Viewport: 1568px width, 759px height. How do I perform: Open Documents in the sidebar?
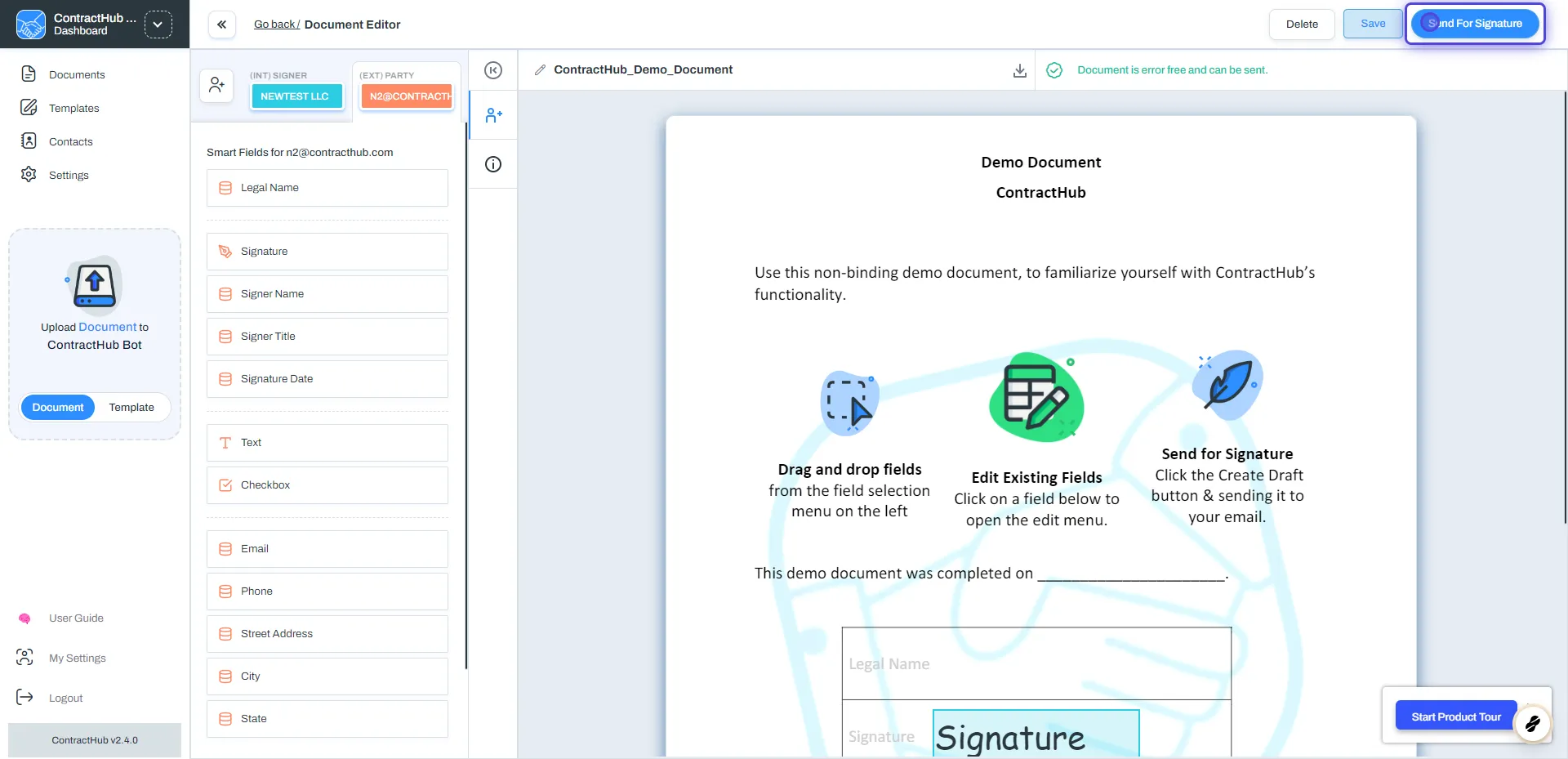[x=77, y=74]
